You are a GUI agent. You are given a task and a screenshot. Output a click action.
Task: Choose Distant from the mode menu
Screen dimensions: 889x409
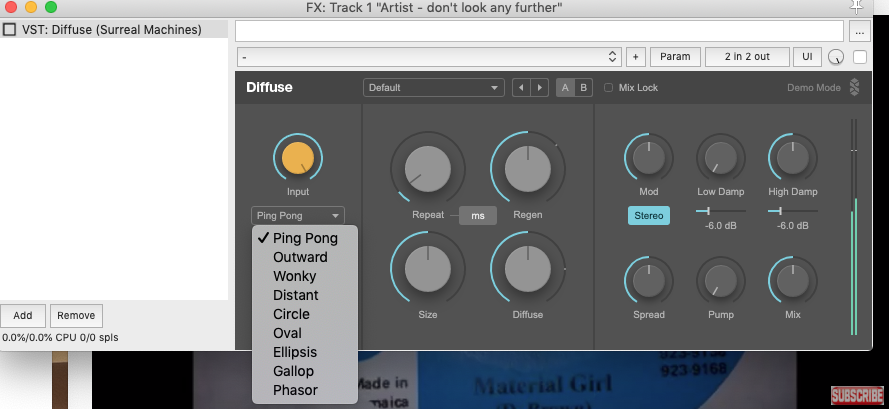point(305,295)
